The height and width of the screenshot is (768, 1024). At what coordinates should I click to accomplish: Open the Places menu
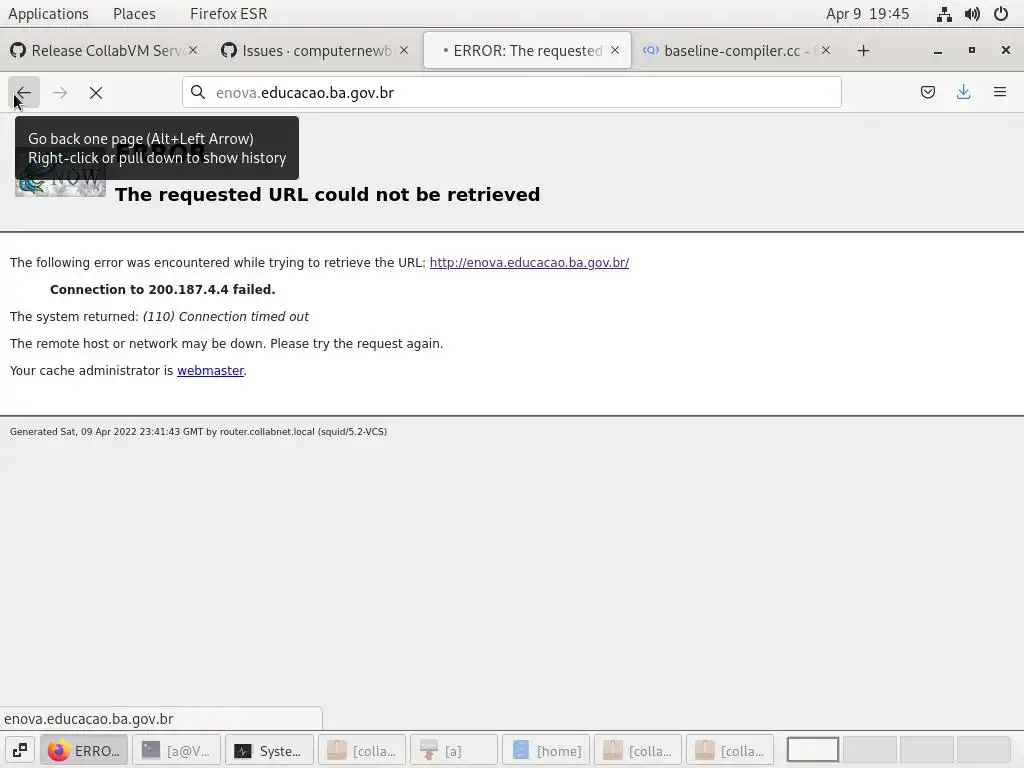[x=134, y=14]
